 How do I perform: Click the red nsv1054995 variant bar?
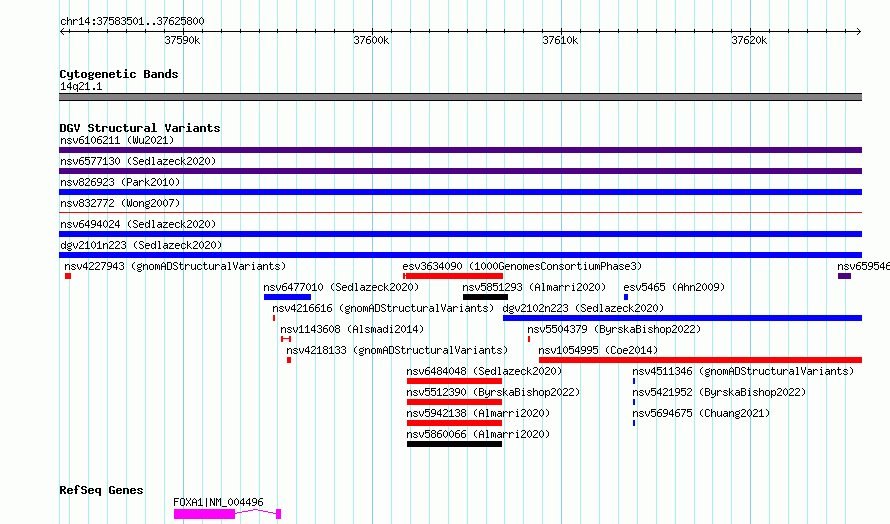click(x=700, y=360)
